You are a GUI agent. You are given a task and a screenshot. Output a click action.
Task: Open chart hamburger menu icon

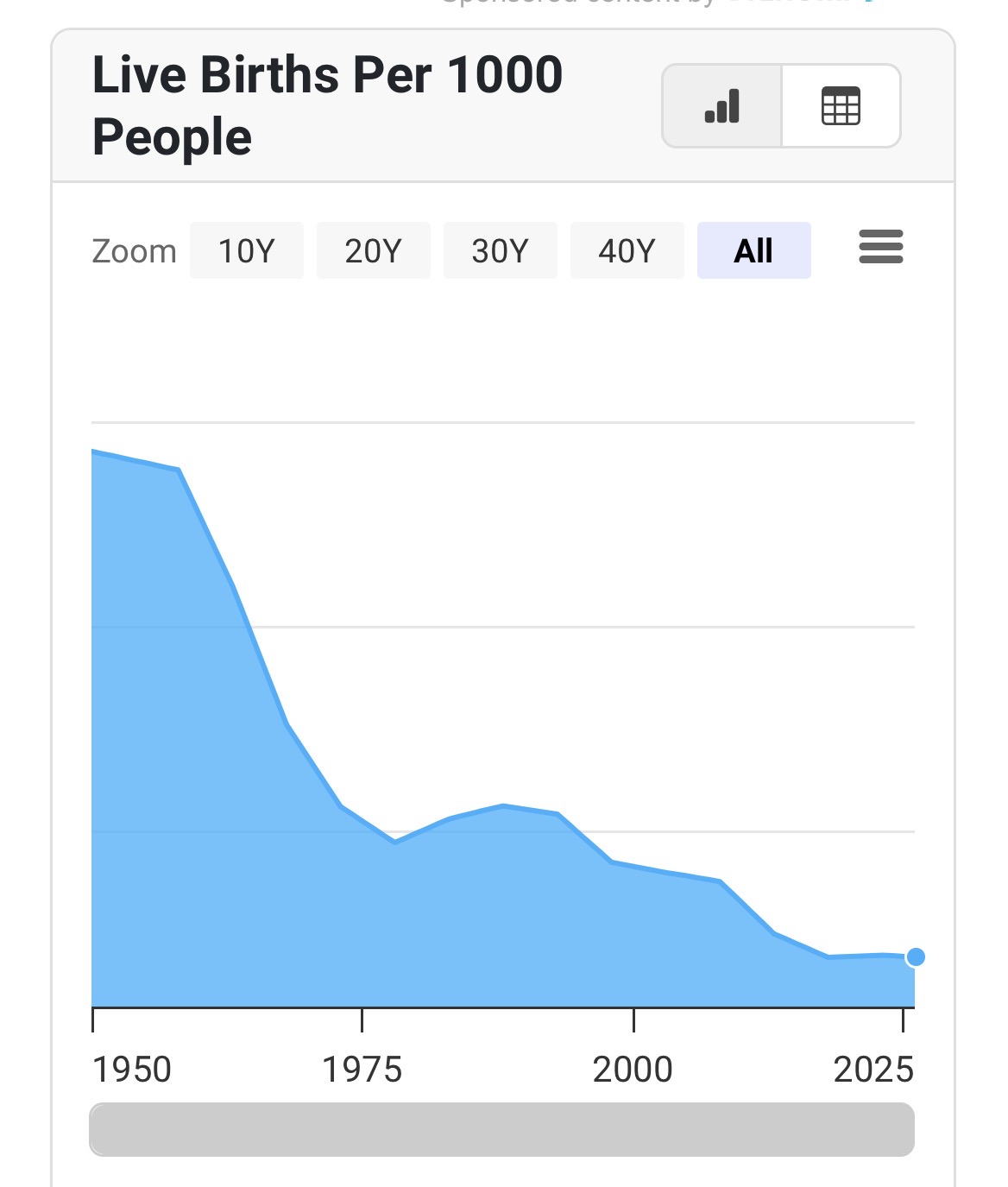(881, 247)
